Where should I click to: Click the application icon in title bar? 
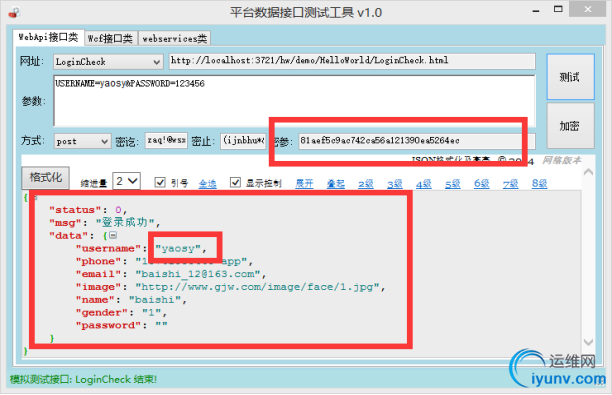(14, 12)
